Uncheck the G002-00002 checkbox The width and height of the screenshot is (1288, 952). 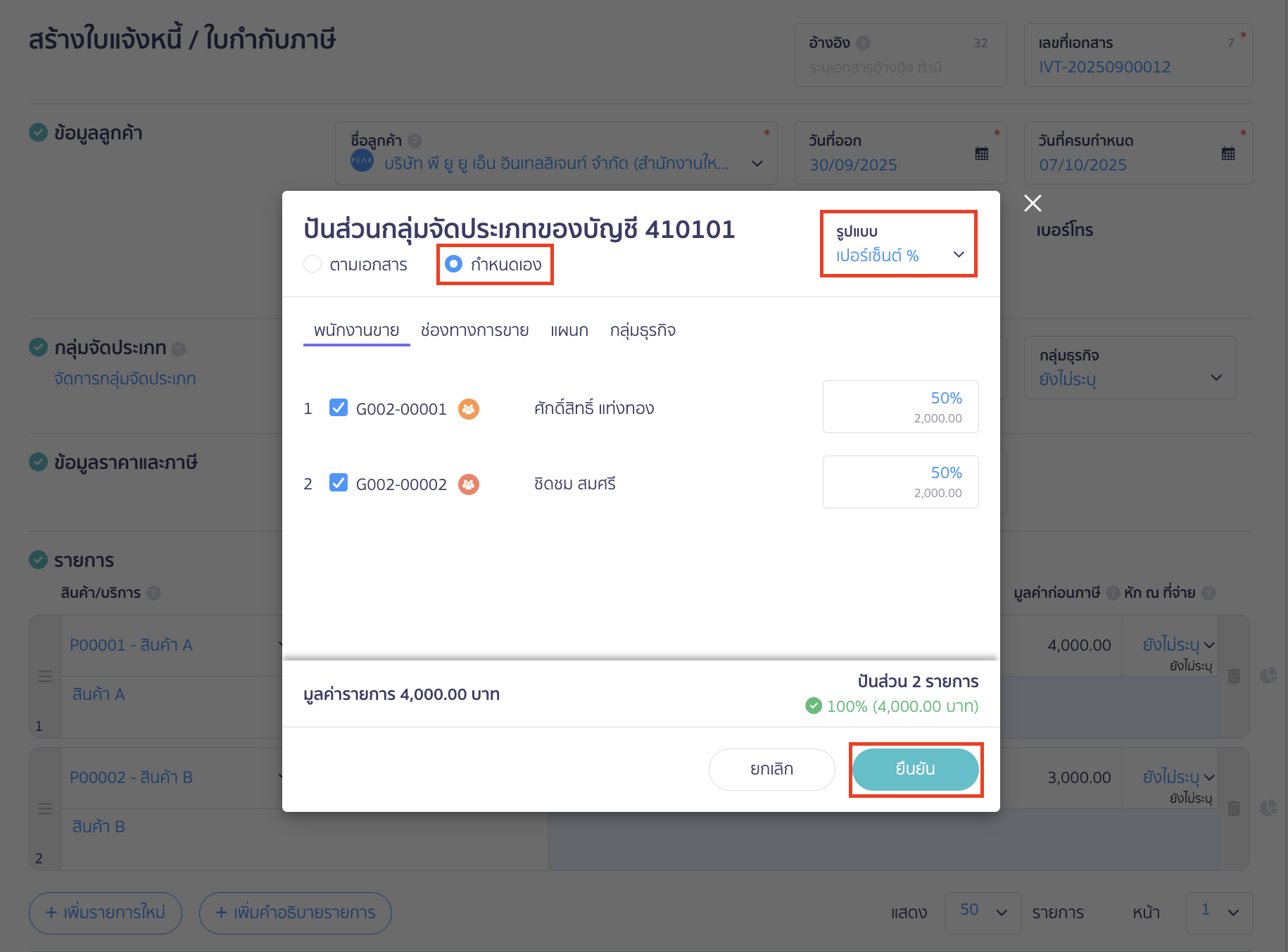point(339,483)
